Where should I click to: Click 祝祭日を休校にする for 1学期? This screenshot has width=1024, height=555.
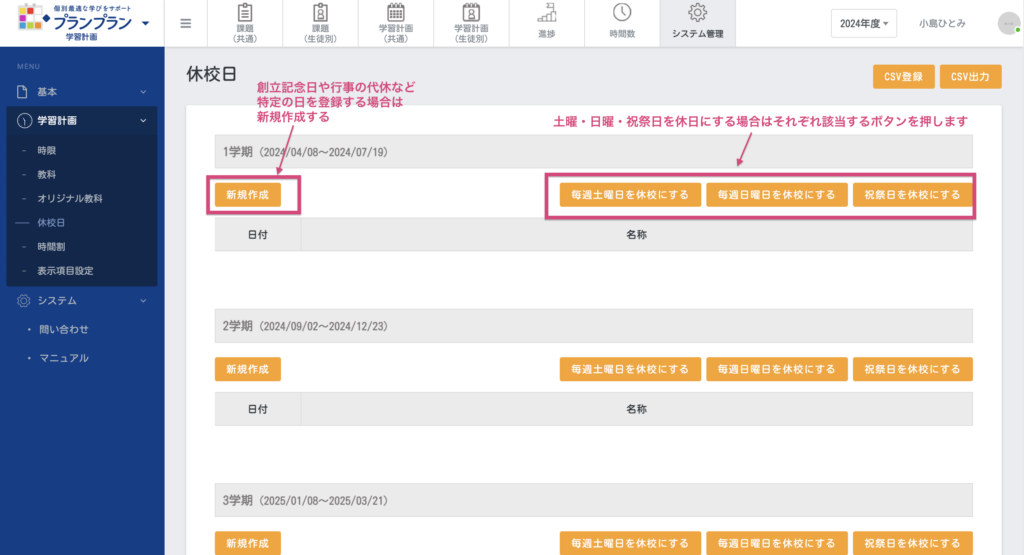[912, 195]
